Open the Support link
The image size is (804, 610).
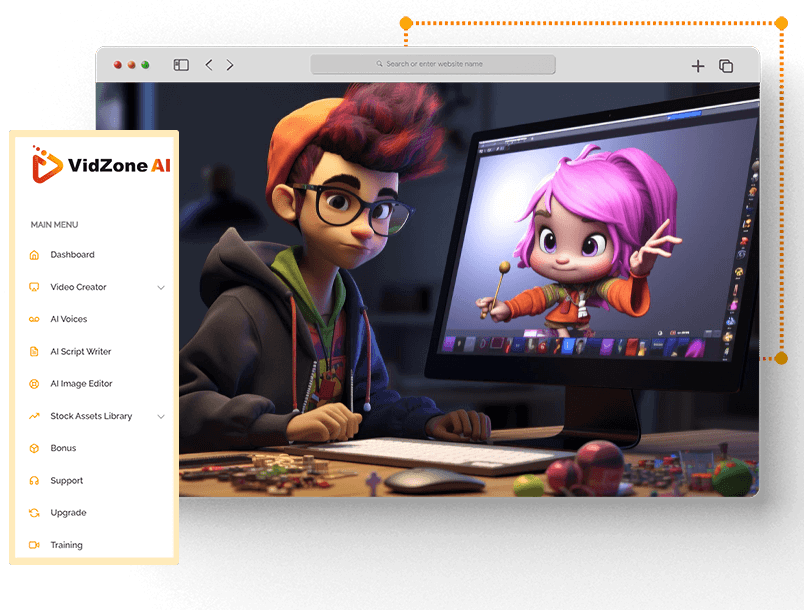click(x=67, y=481)
